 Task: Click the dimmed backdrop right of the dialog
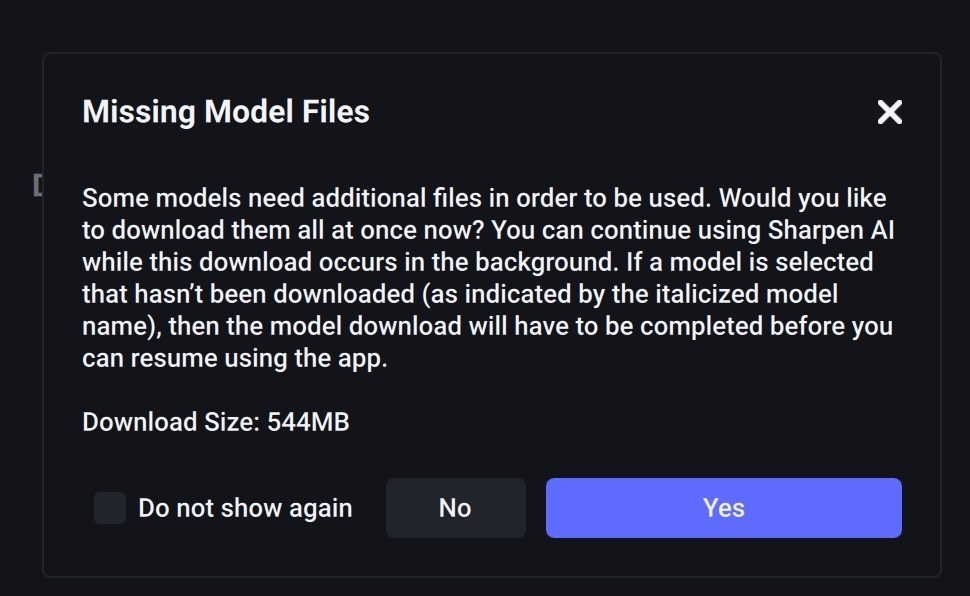click(956, 300)
